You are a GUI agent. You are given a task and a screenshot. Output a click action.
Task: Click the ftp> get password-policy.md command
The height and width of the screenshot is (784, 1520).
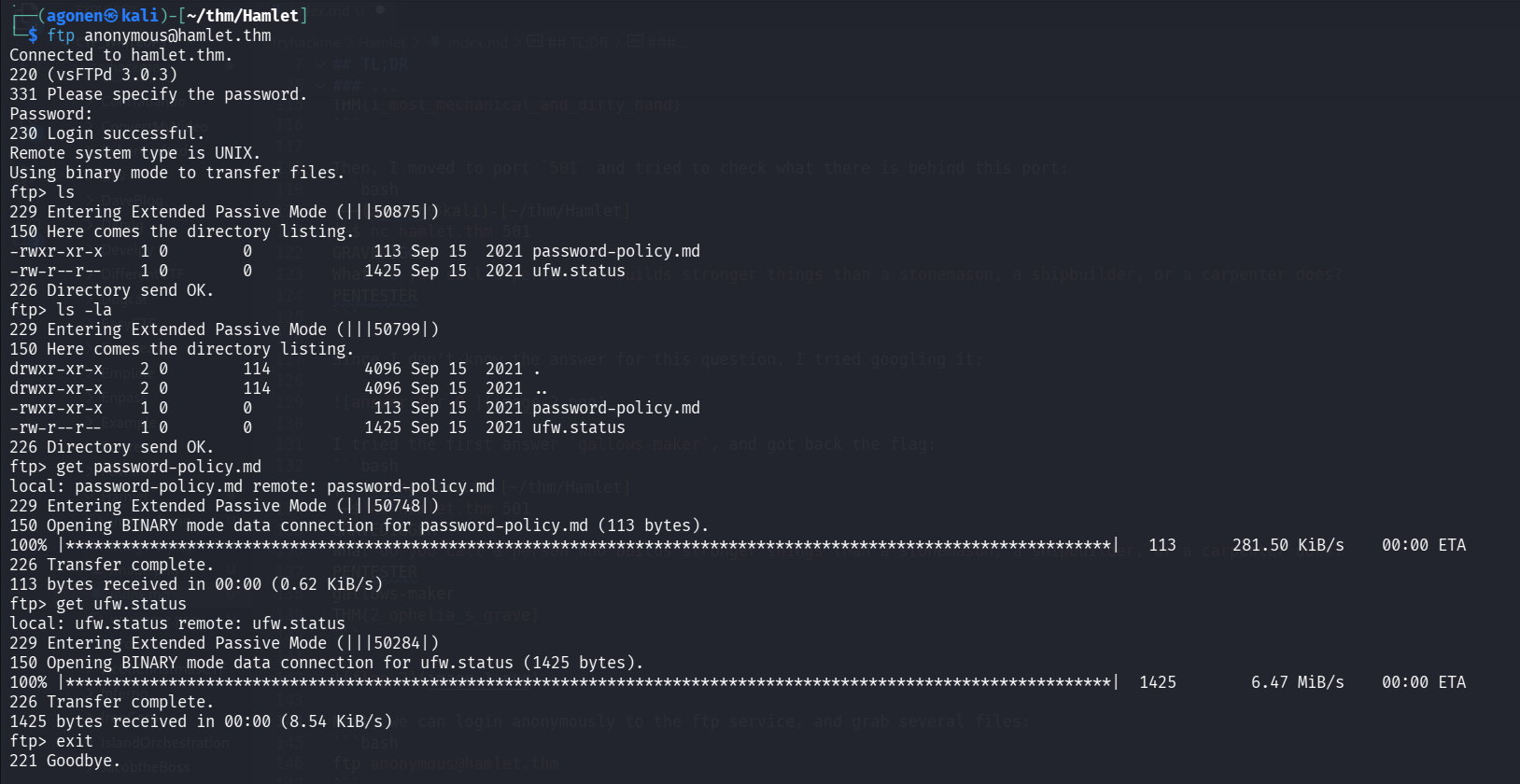click(135, 467)
